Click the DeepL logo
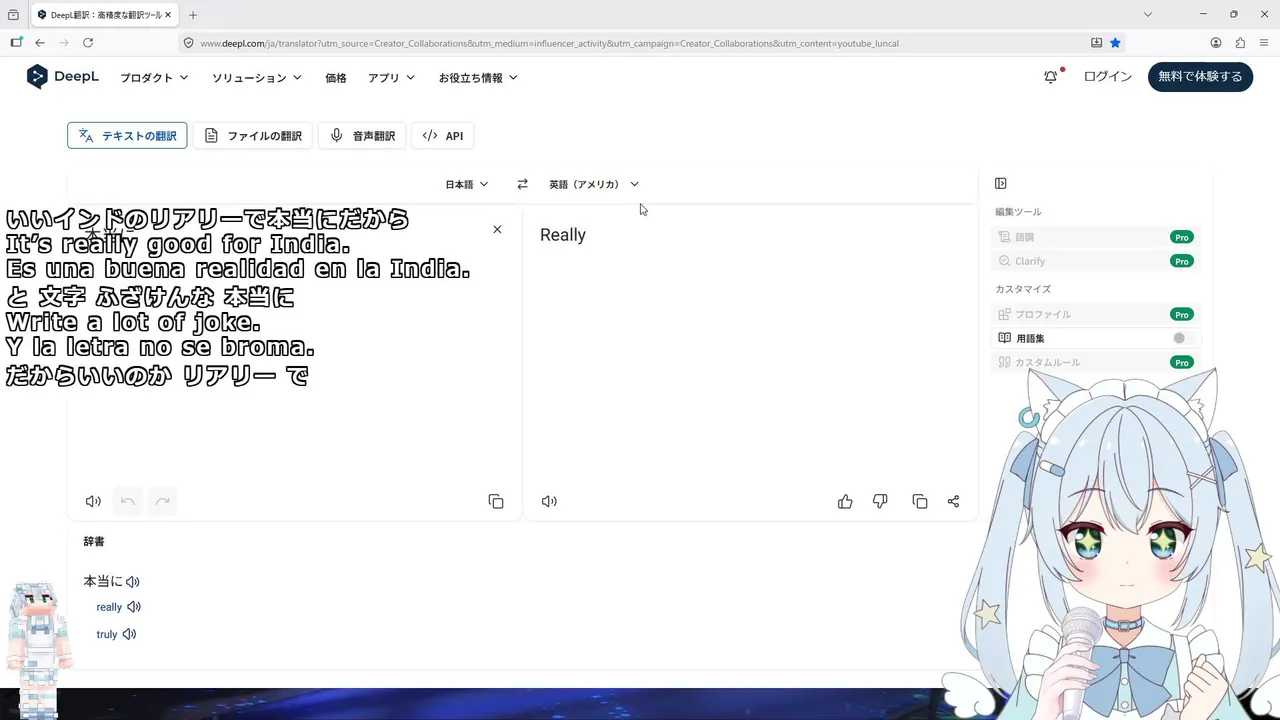Image resolution: width=1280 pixels, height=720 pixels. click(x=62, y=77)
